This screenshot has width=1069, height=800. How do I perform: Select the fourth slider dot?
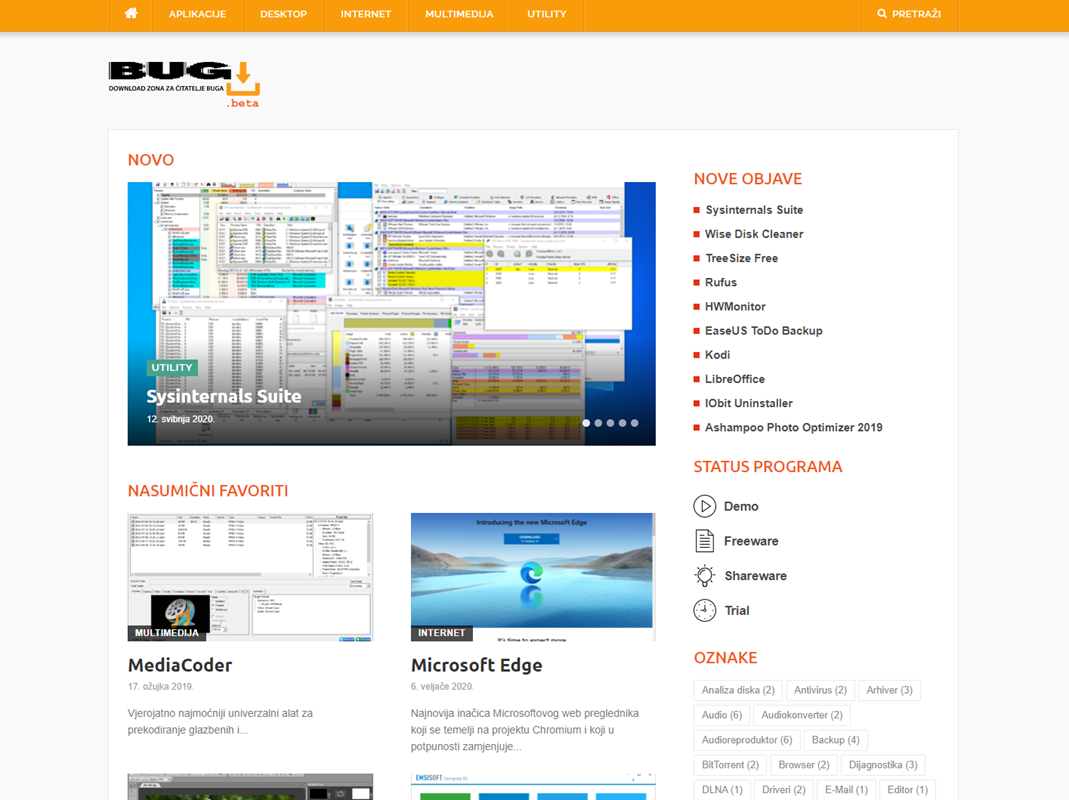(x=622, y=423)
